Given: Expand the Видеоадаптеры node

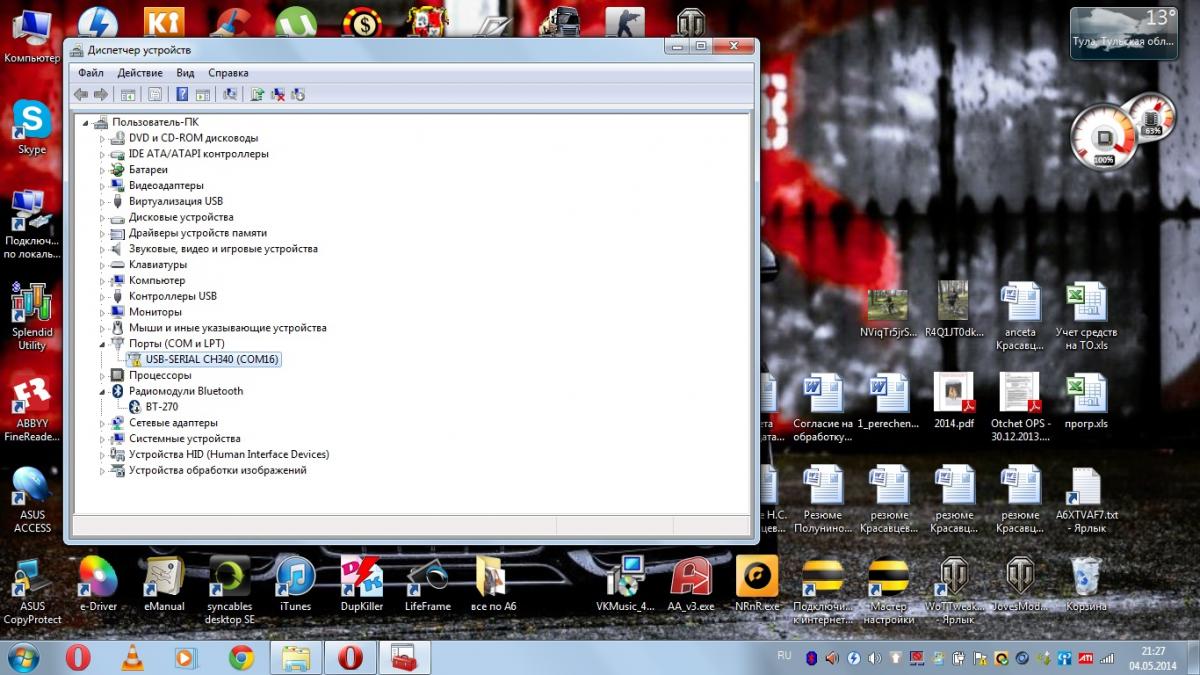Looking at the screenshot, I should coord(102,186).
